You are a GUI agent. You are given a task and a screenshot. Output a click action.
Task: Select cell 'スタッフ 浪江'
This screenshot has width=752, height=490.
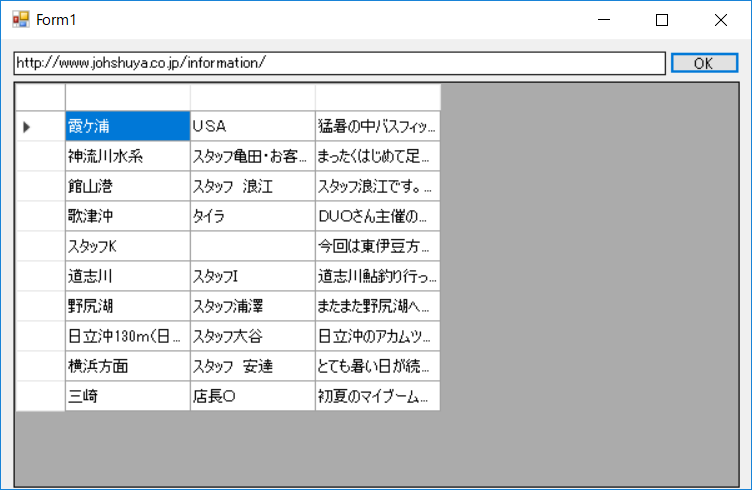pyautogui.click(x=253, y=186)
